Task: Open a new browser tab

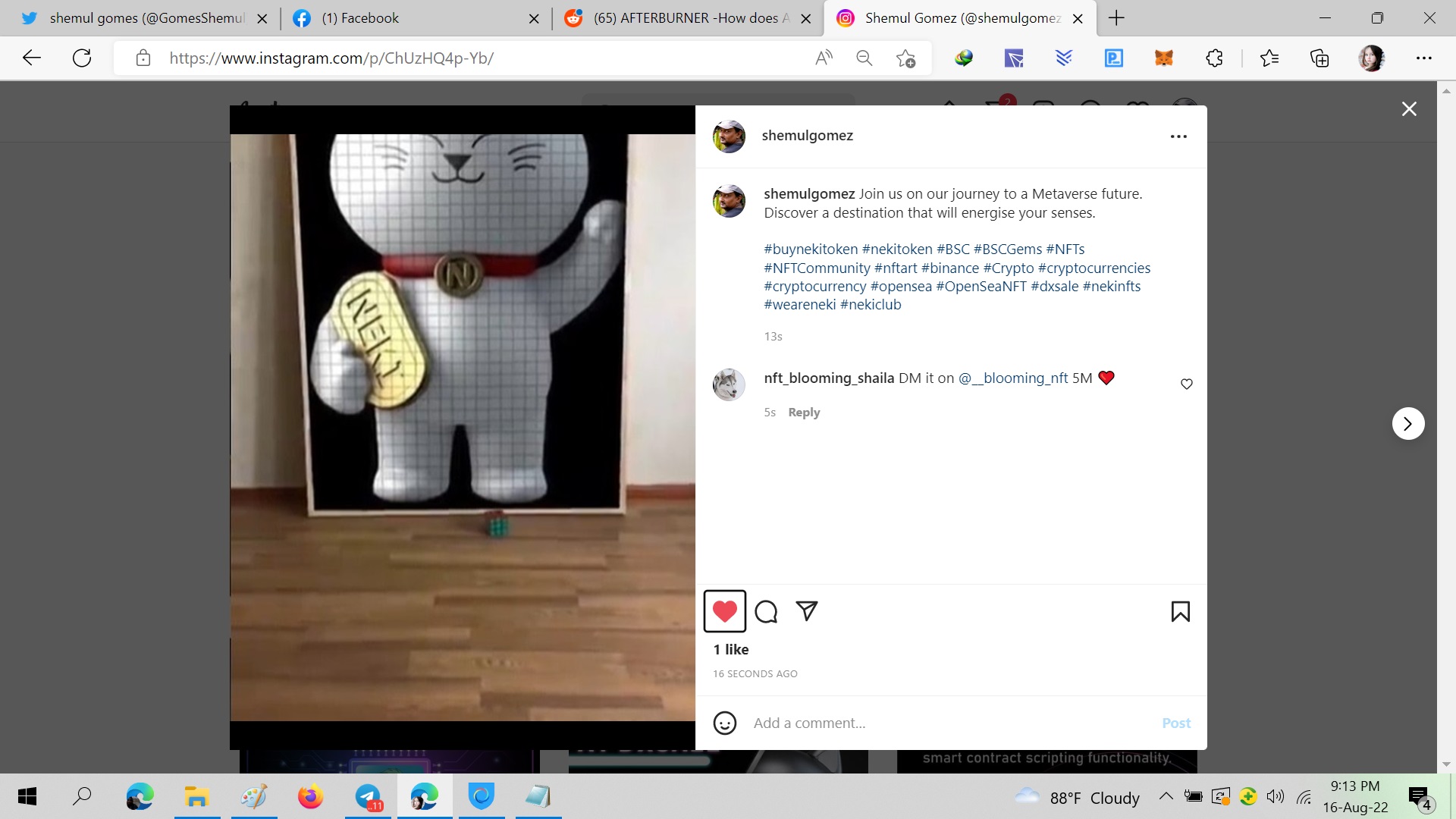Action: (x=1116, y=18)
